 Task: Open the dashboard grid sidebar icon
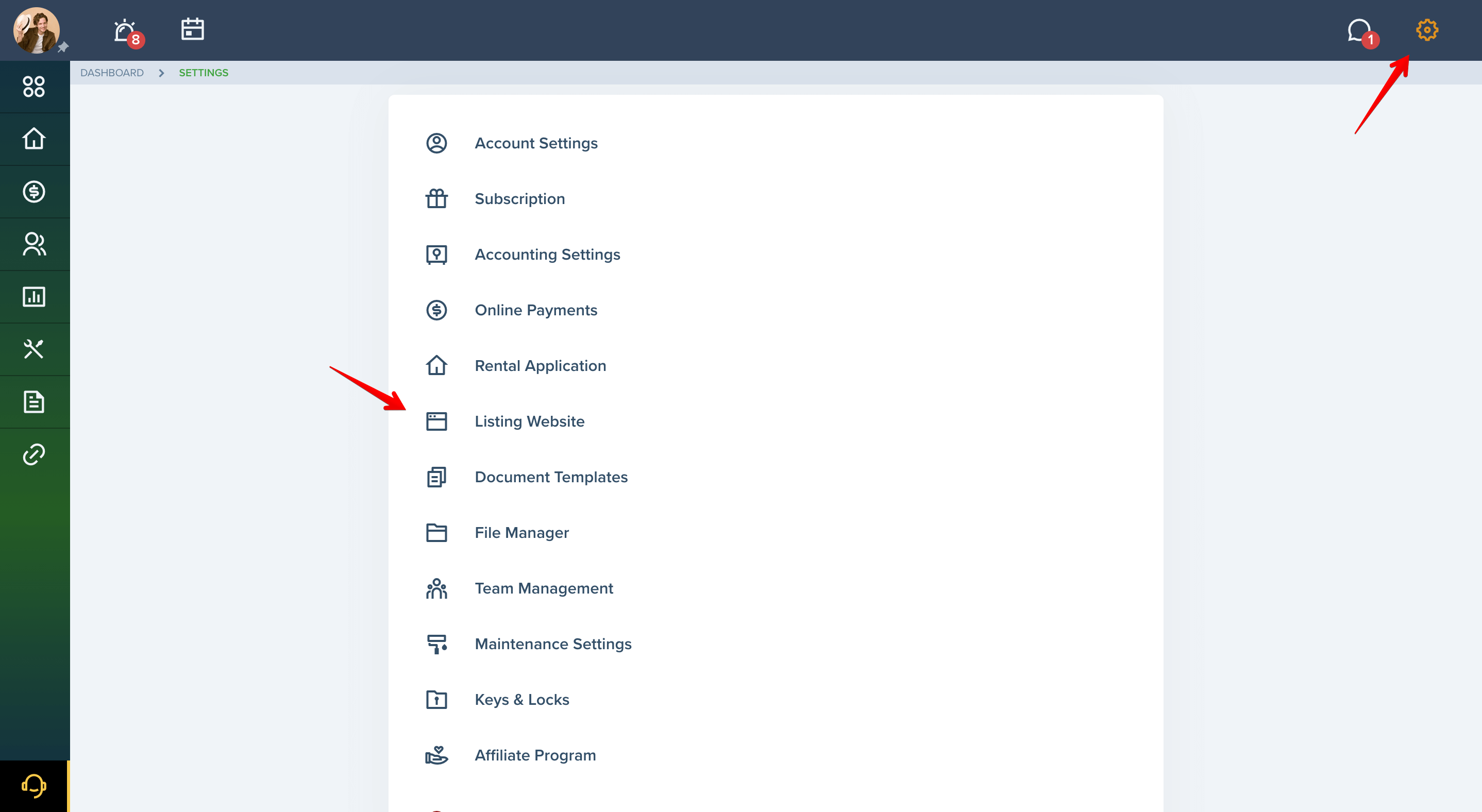point(34,87)
